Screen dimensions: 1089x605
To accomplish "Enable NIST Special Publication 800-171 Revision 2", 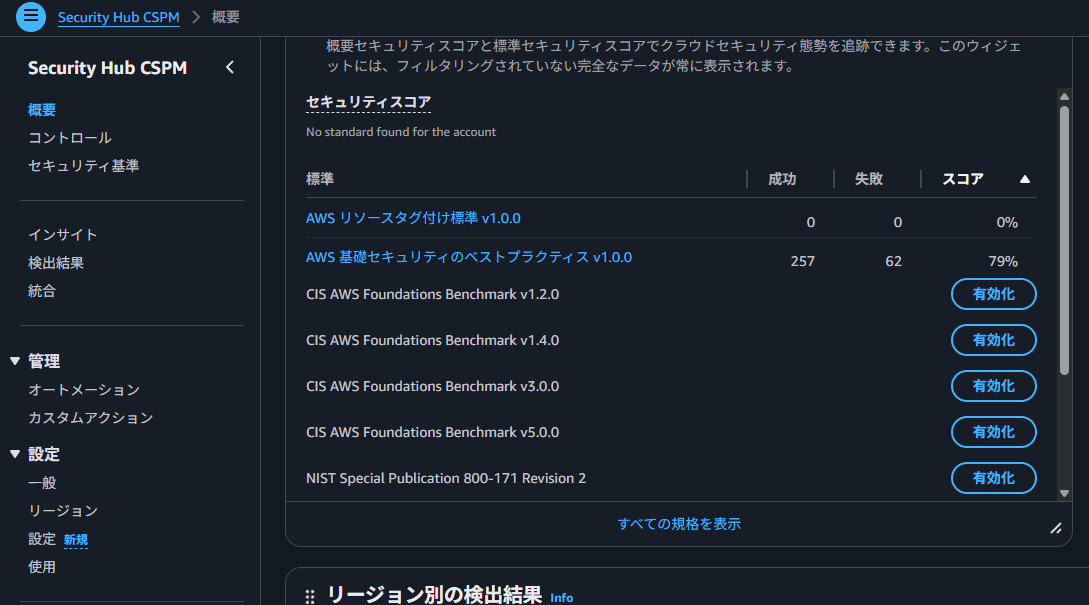I will click(x=993, y=478).
